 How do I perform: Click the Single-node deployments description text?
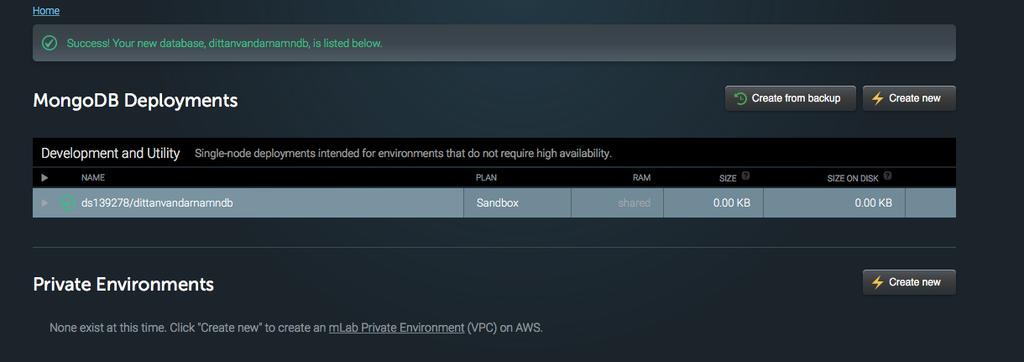pos(403,154)
